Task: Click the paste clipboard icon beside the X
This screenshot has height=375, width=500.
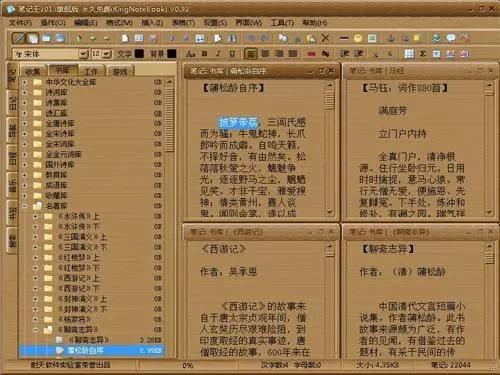Action: pos(311,38)
